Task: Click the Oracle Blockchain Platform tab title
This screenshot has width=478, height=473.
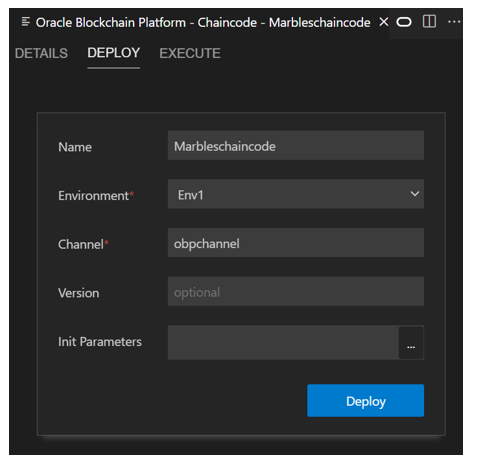Action: point(203,23)
